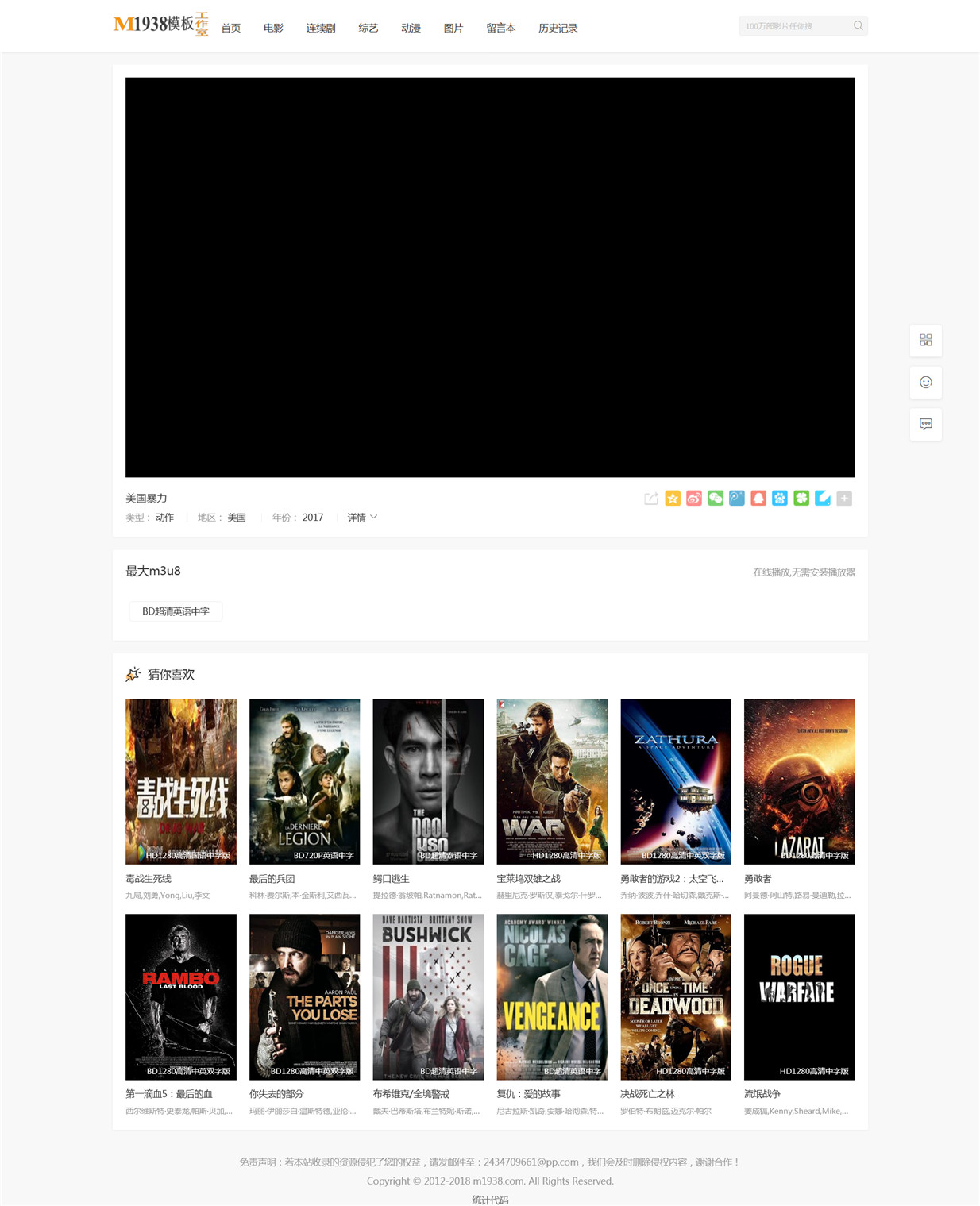Click the 鳄口逃生 title link
The image size is (980, 1206).
click(x=391, y=879)
